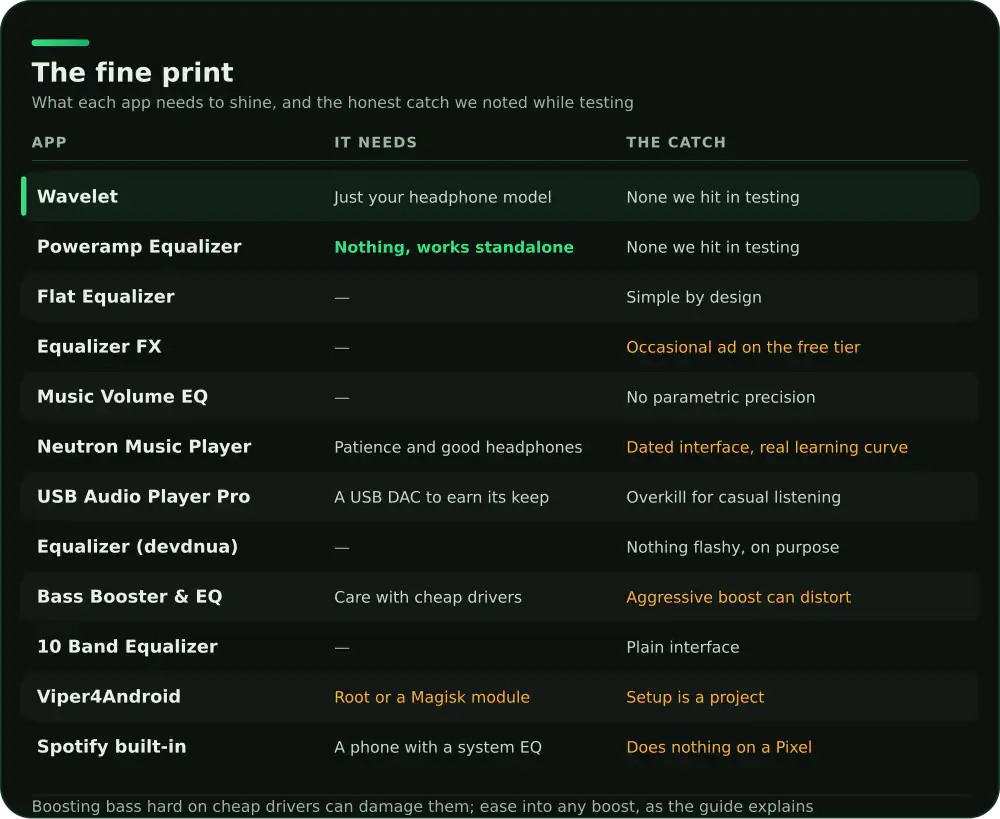Click 'Simple by design' catch text

(x=694, y=297)
